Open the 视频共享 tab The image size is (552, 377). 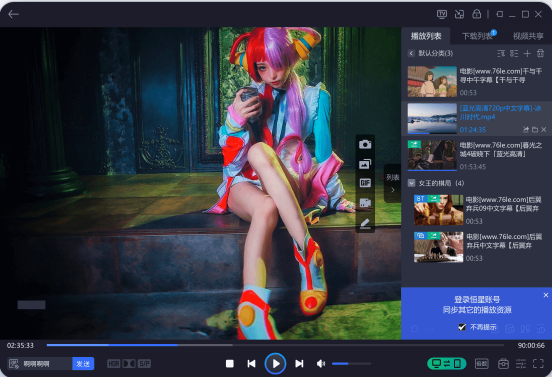[528, 36]
